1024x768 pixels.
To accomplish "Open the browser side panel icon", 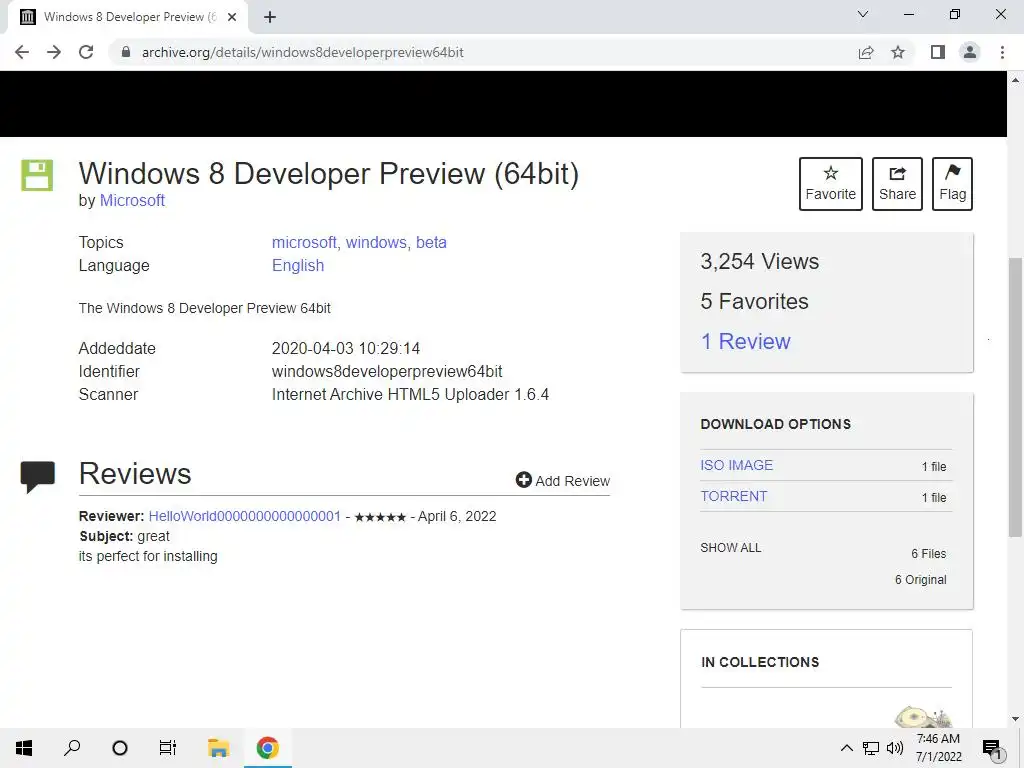I will click(938, 52).
